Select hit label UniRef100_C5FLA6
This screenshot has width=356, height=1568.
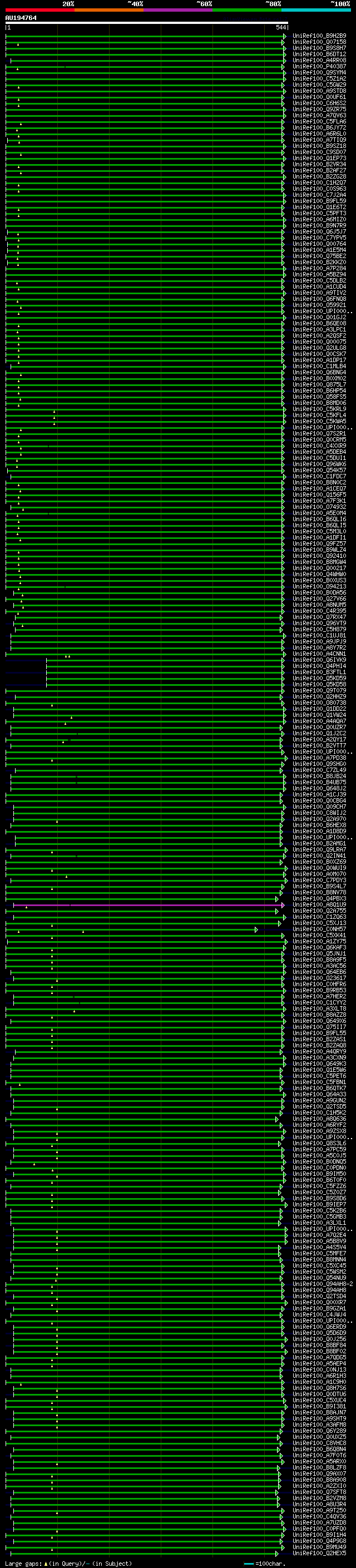click(x=319, y=122)
